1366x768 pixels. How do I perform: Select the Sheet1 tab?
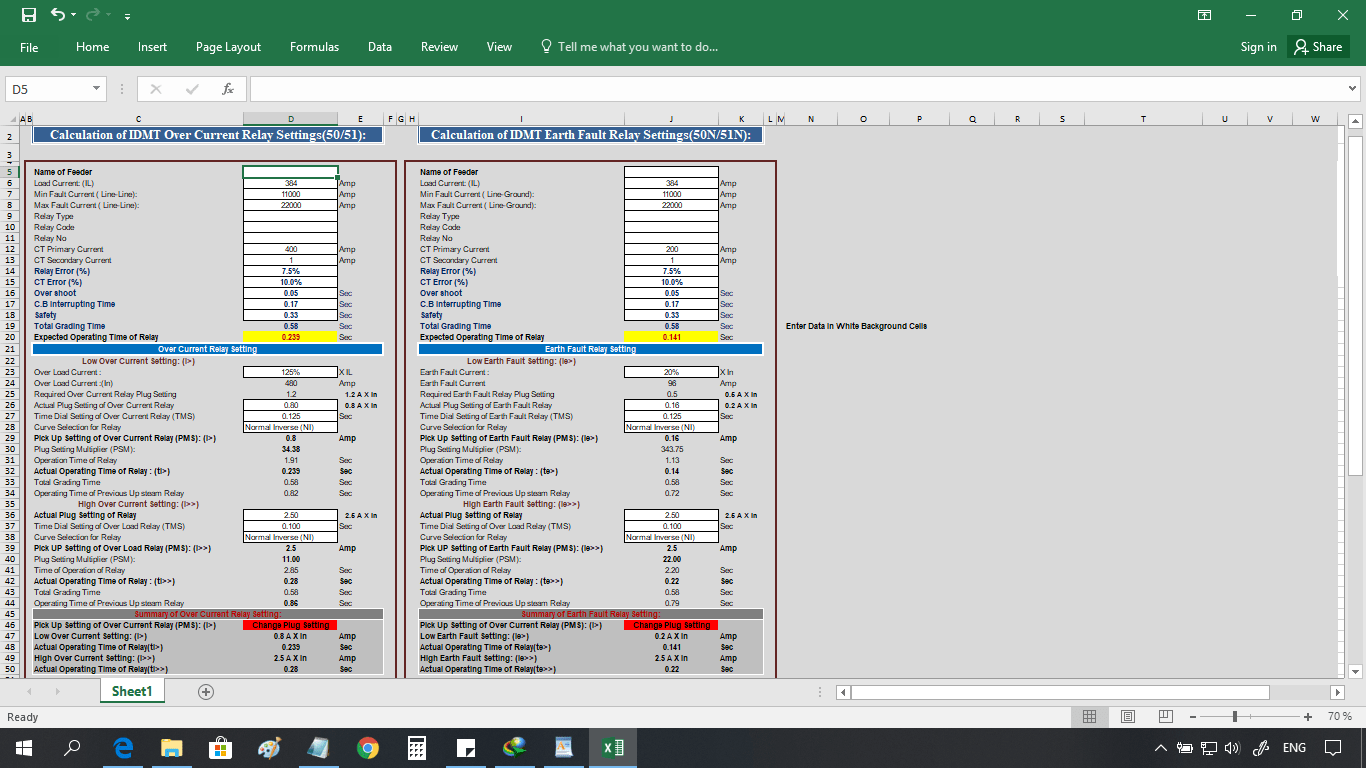pyautogui.click(x=130, y=691)
